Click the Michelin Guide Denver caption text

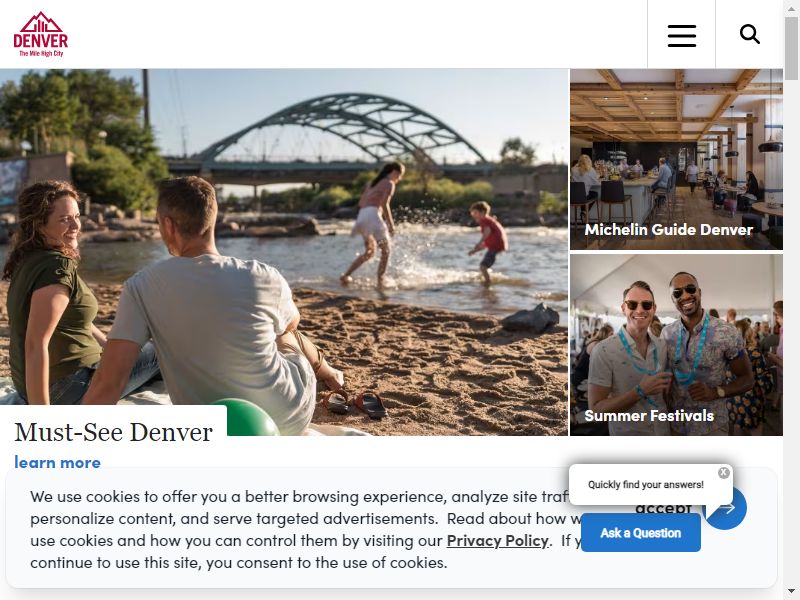click(x=669, y=230)
